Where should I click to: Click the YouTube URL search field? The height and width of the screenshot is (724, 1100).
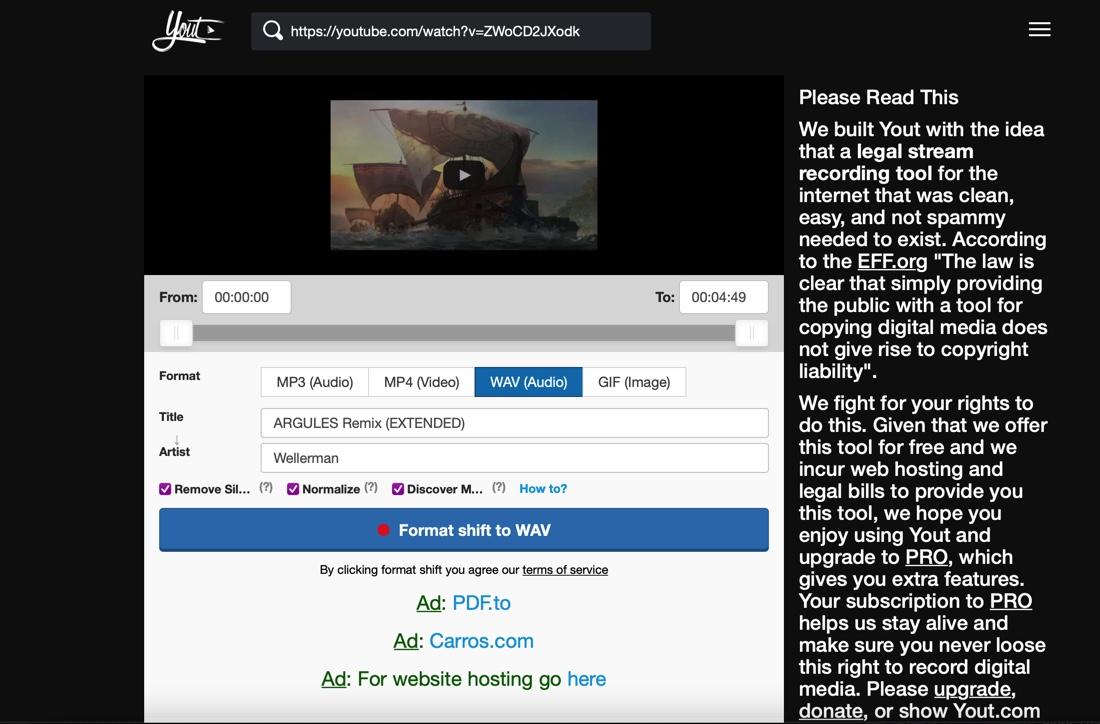coord(451,31)
